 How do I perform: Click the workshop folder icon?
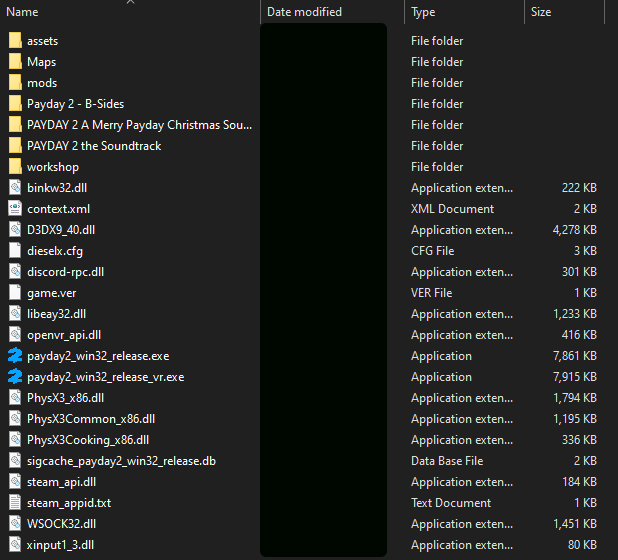click(x=15, y=167)
